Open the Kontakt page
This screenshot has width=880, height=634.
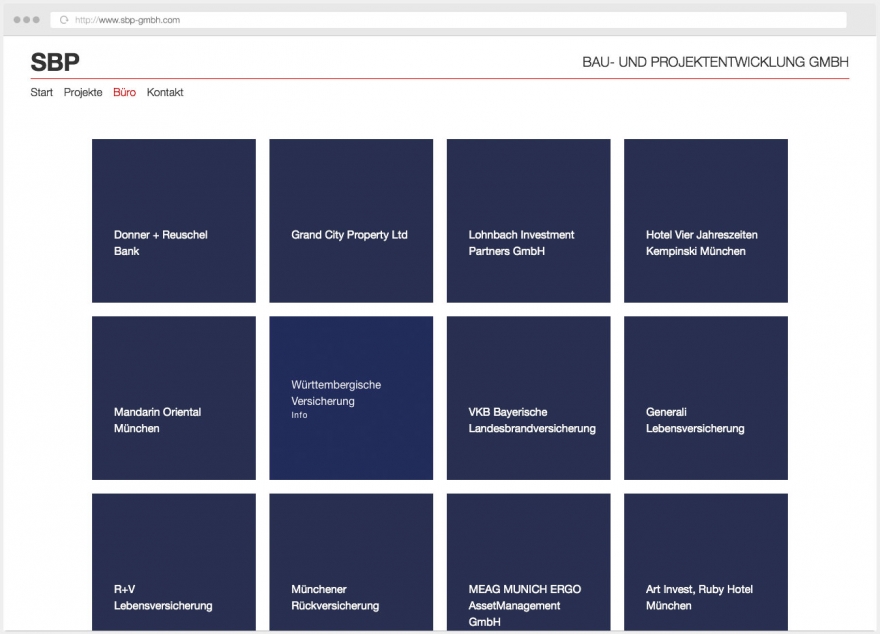tap(165, 93)
